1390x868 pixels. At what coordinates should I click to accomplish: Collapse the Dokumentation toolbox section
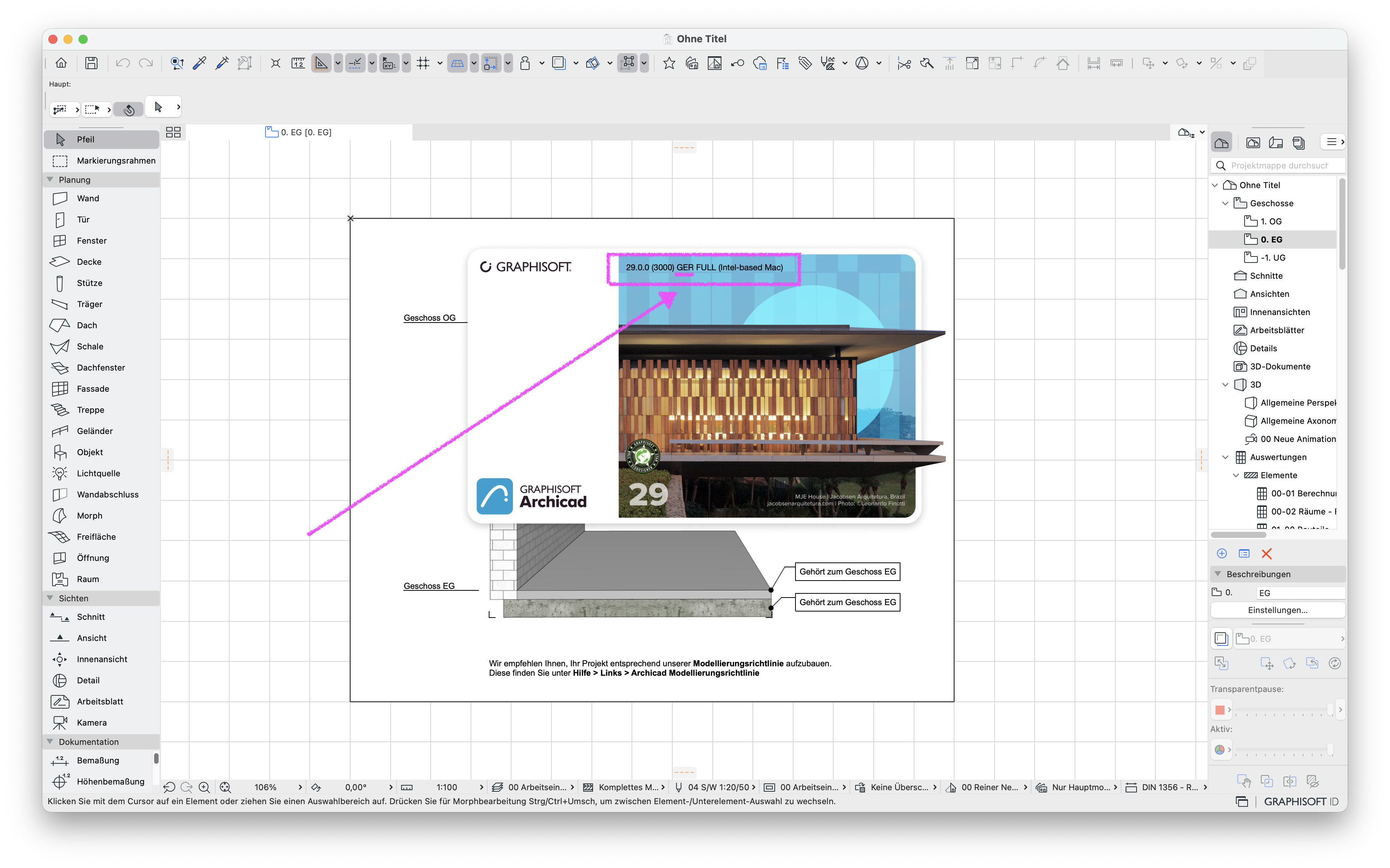(x=50, y=742)
